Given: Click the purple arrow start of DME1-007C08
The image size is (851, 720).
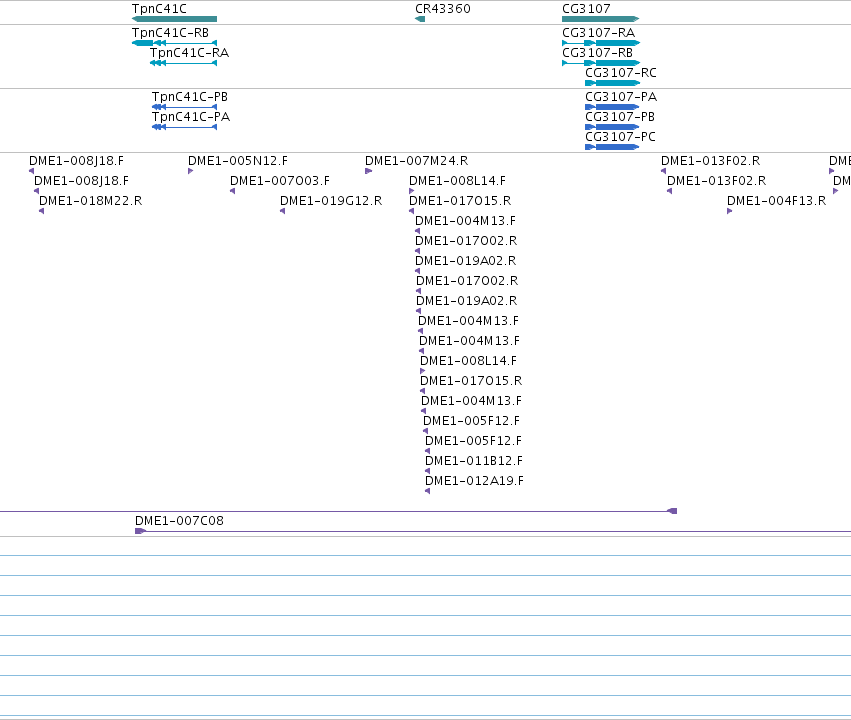Looking at the screenshot, I should click(140, 531).
